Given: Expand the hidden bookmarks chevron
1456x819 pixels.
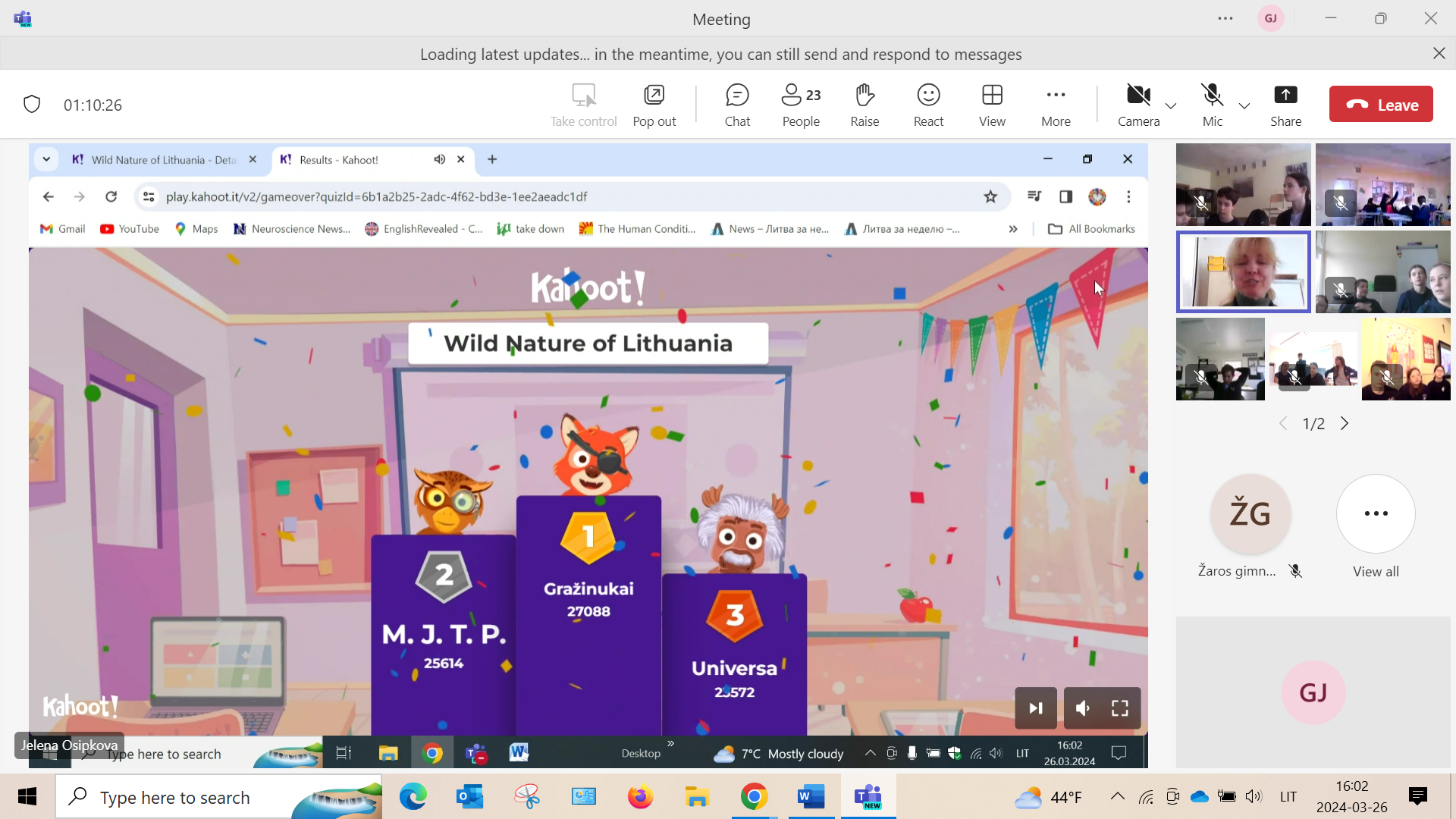Looking at the screenshot, I should tap(1013, 229).
